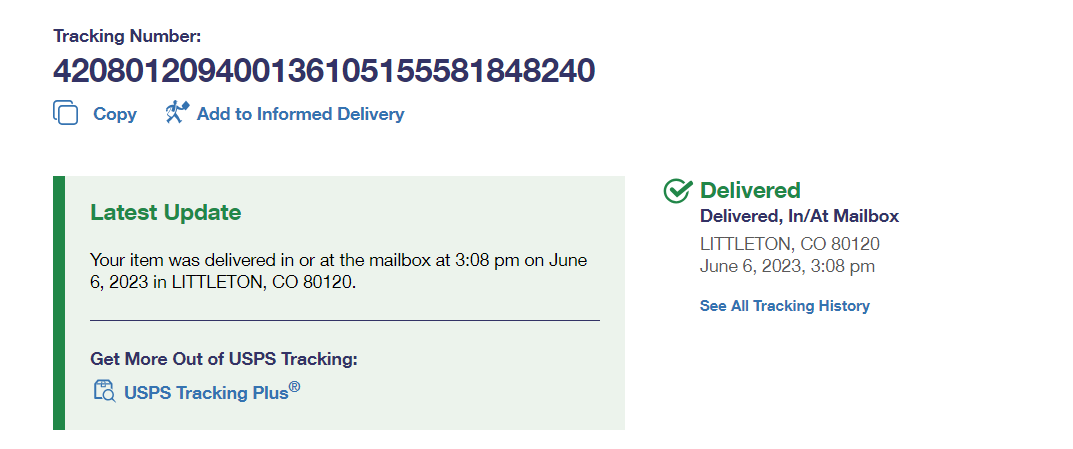Image resolution: width=1073 pixels, height=449 pixels.
Task: Click the tracking number 420801209400136105155581848240
Action: pos(323,70)
